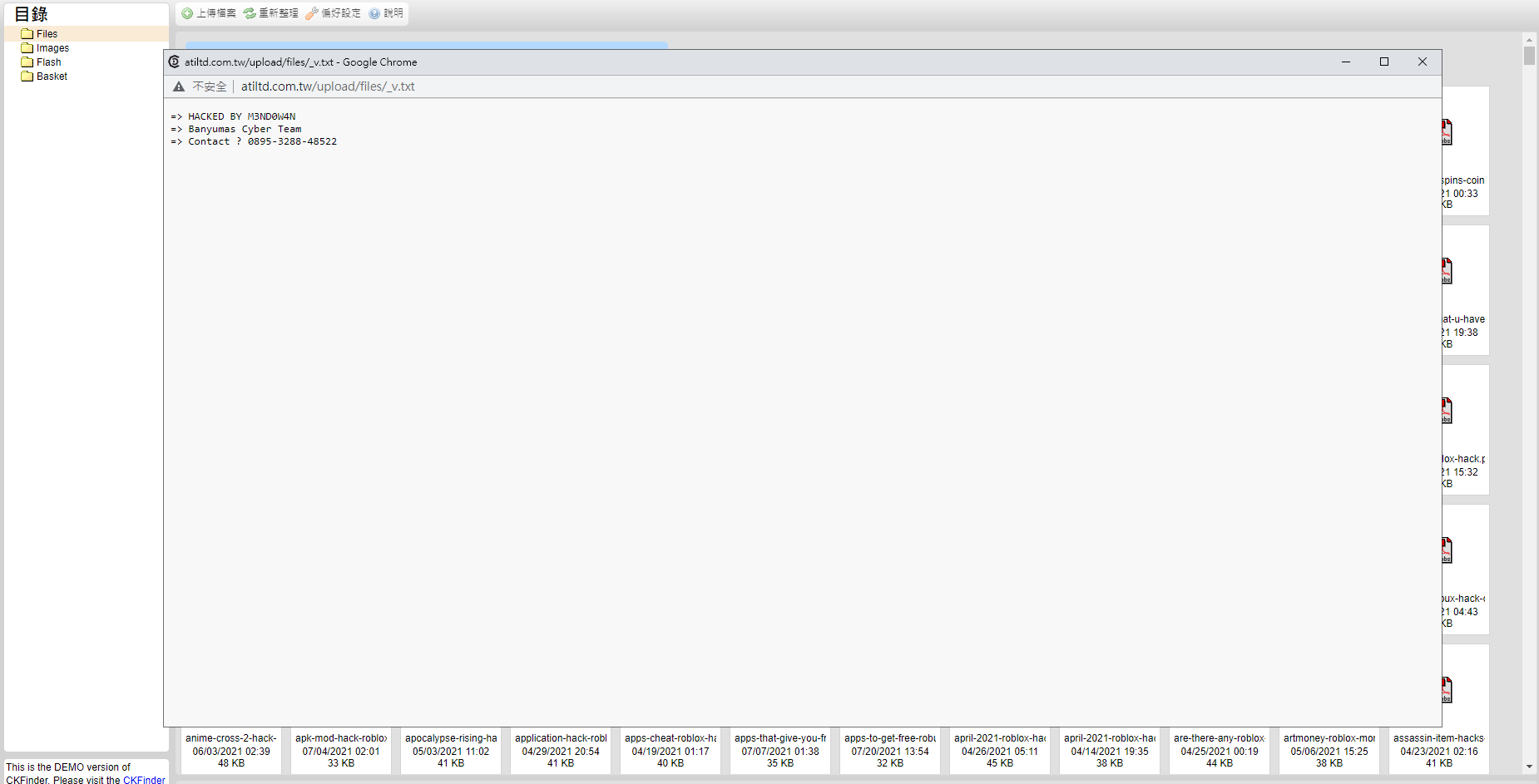Click the scrollbar down arrow of file pane
The width and height of the screenshot is (1539, 784).
coord(1529,767)
